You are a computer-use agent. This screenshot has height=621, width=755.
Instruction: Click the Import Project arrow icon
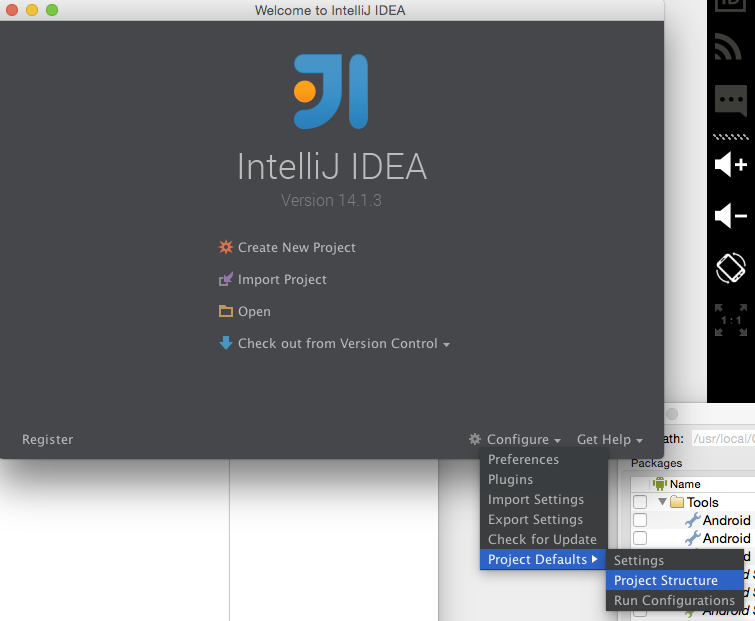(x=225, y=279)
